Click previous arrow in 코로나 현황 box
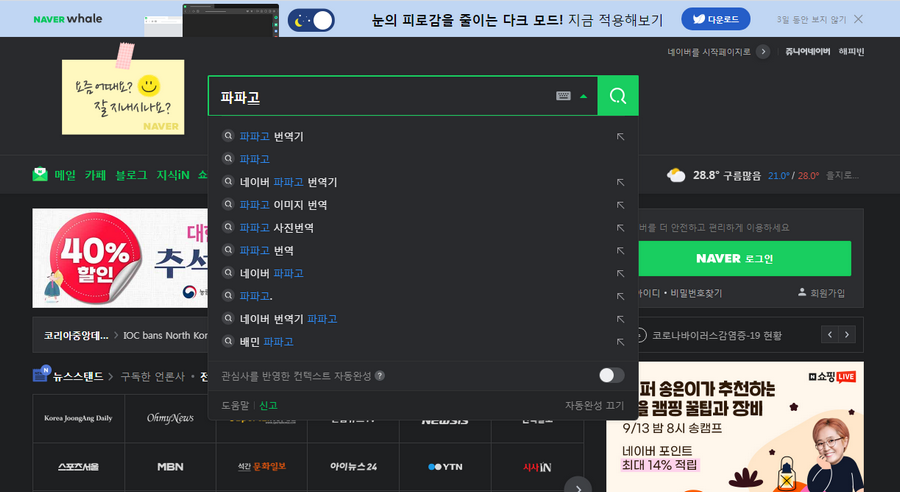900x492 pixels. (x=829, y=334)
